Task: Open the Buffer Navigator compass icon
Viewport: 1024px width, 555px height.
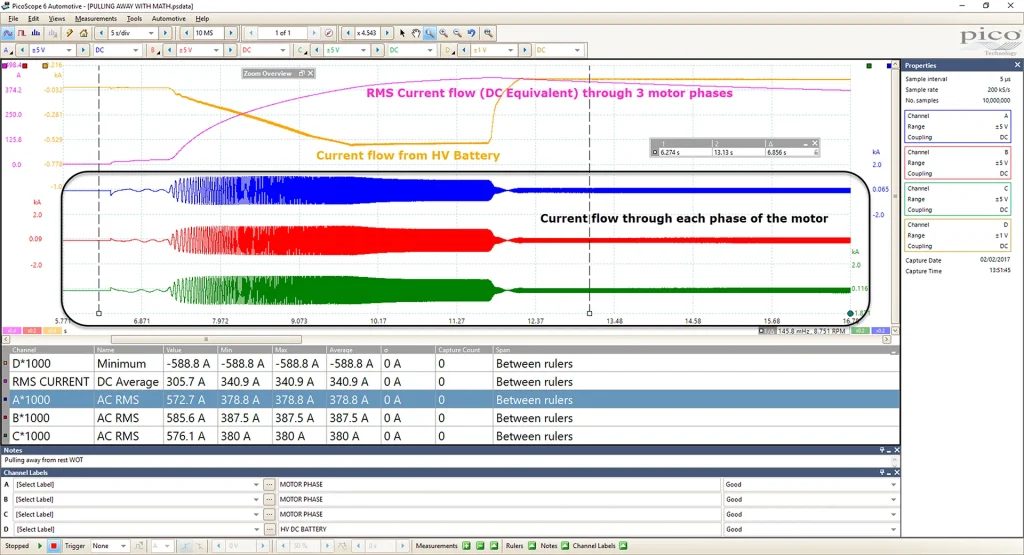Action: point(329,33)
